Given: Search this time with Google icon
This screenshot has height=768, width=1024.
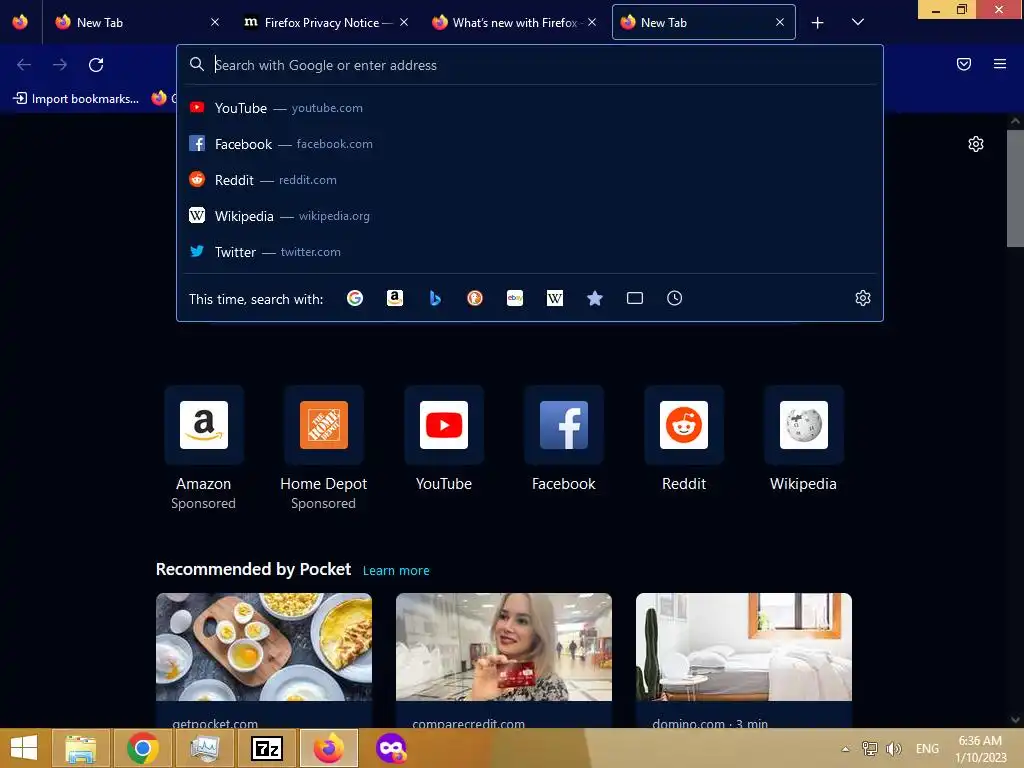Looking at the screenshot, I should (x=355, y=298).
